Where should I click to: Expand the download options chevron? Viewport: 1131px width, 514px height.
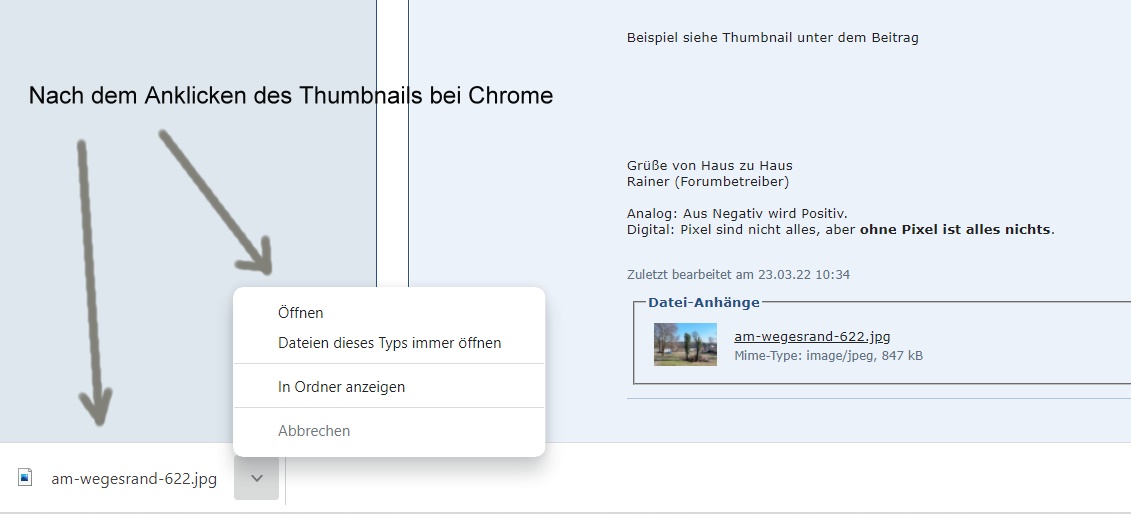(257, 478)
